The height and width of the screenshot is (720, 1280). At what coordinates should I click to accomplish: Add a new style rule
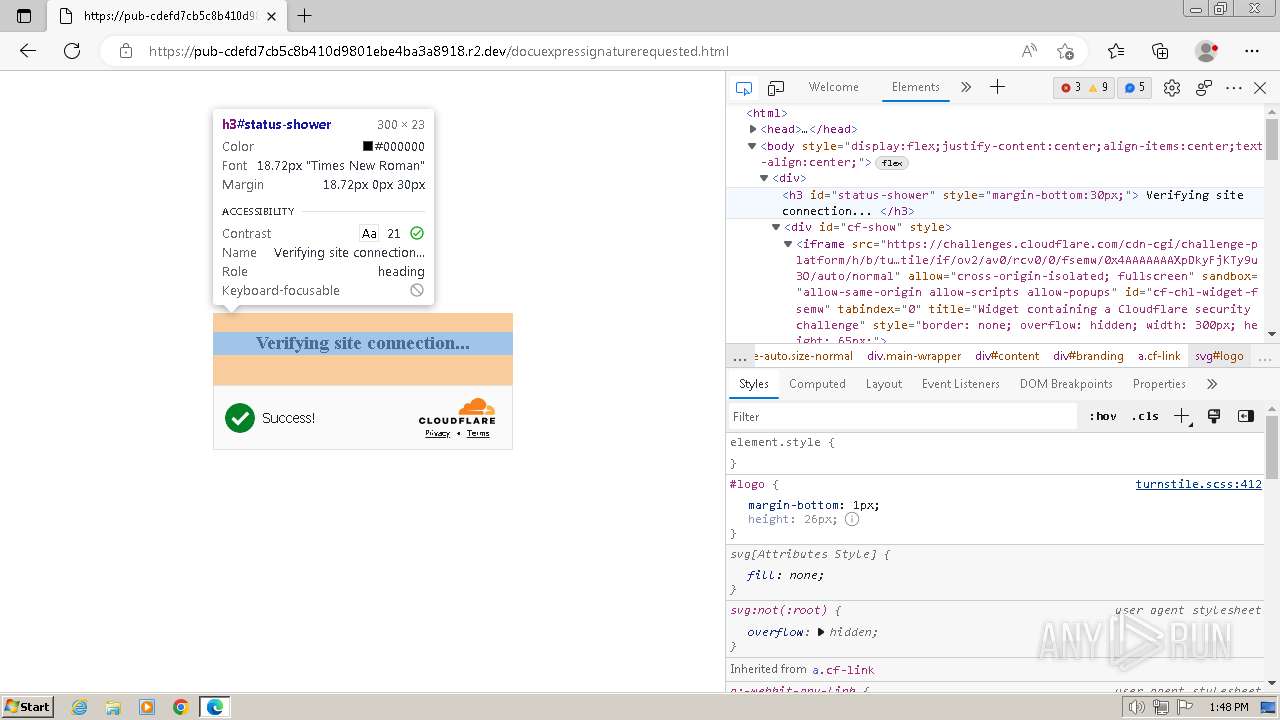tap(1181, 416)
